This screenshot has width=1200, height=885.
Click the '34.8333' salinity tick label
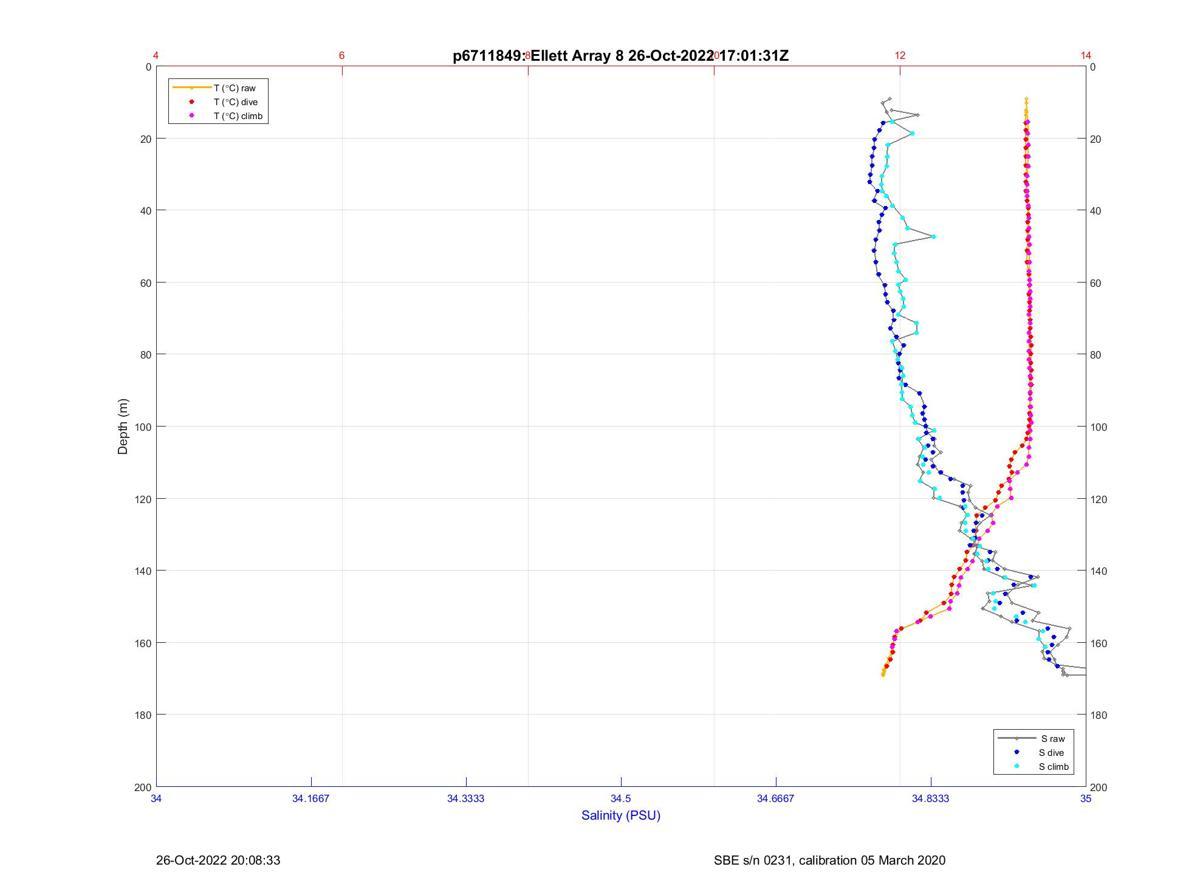tap(931, 799)
